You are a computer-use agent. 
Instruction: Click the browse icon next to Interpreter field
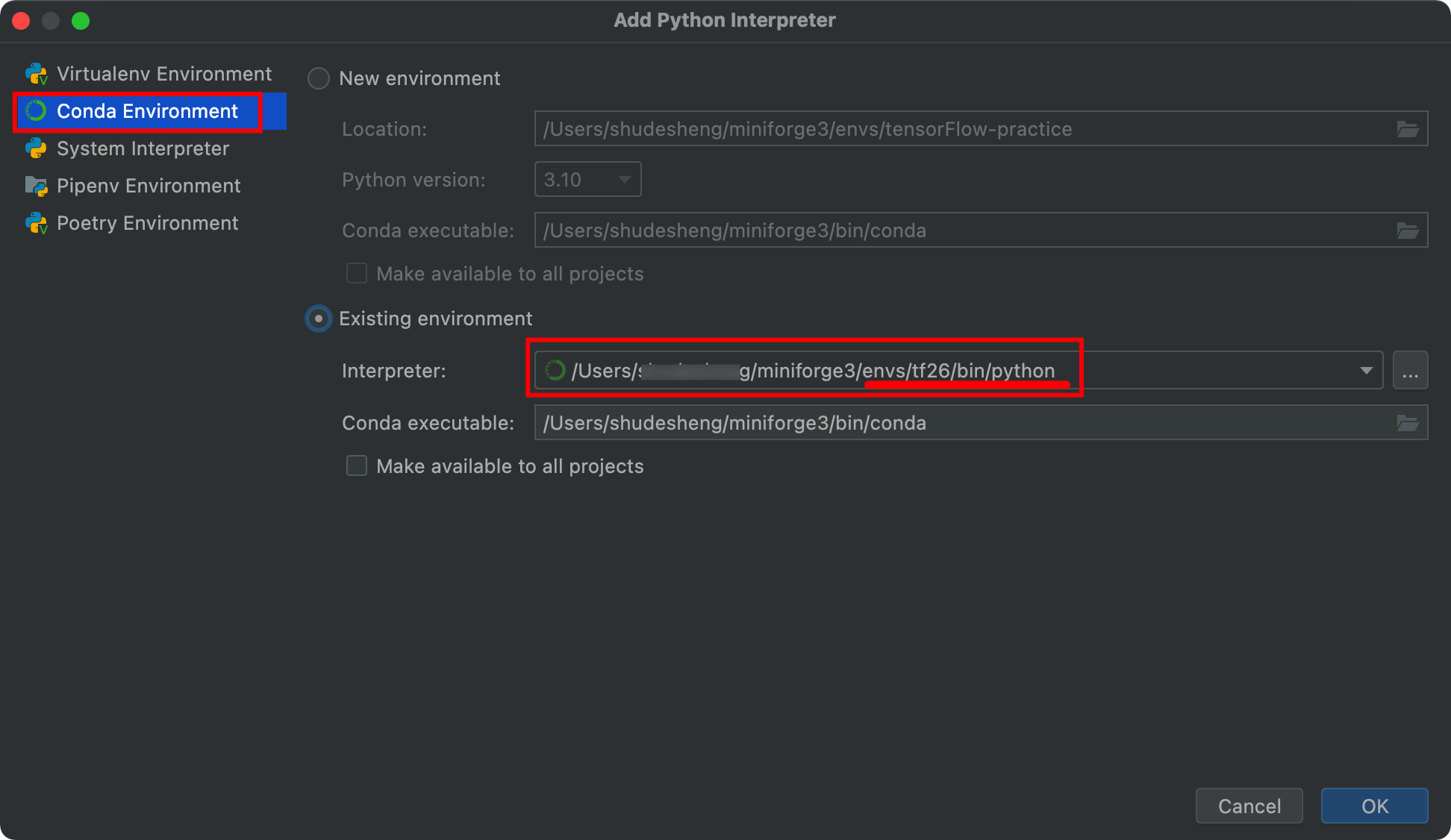(1410, 370)
